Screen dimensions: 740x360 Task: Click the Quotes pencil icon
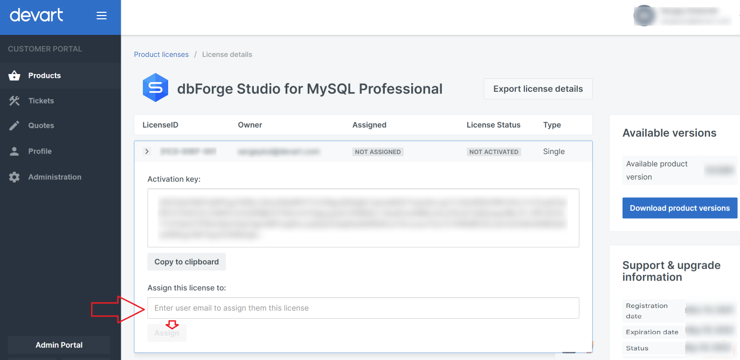[14, 126]
